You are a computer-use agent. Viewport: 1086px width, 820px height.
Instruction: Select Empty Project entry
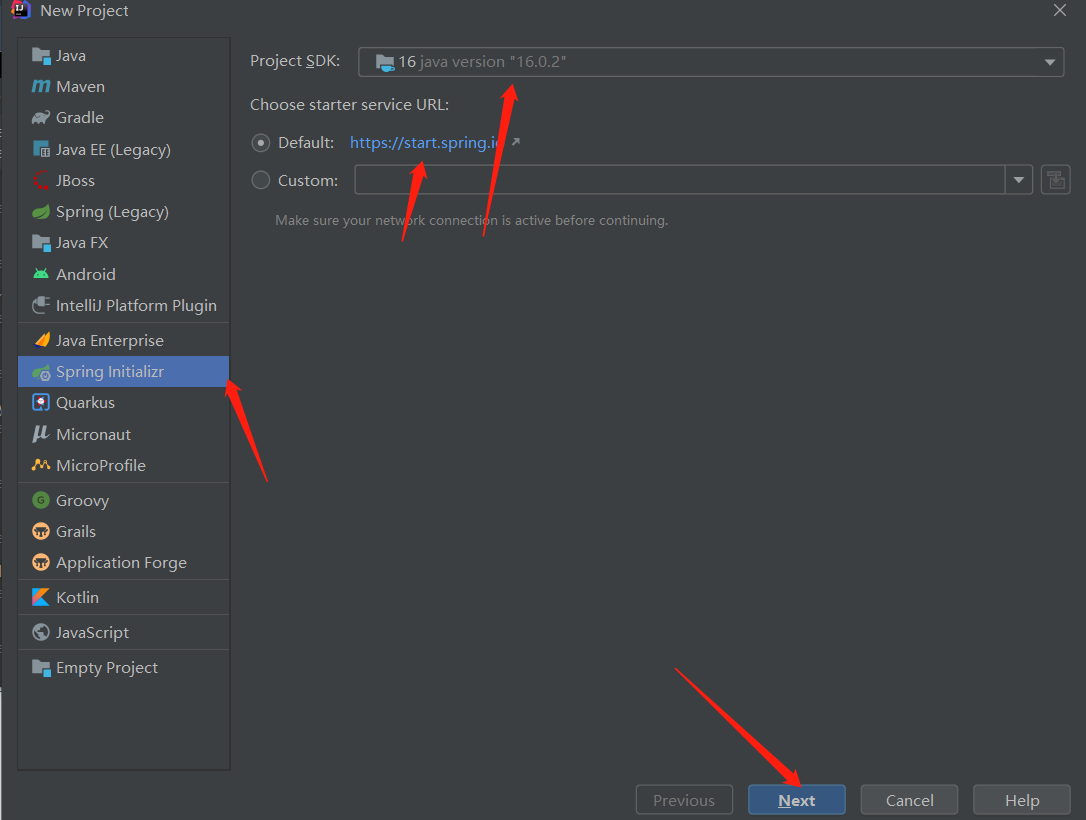(x=123, y=668)
